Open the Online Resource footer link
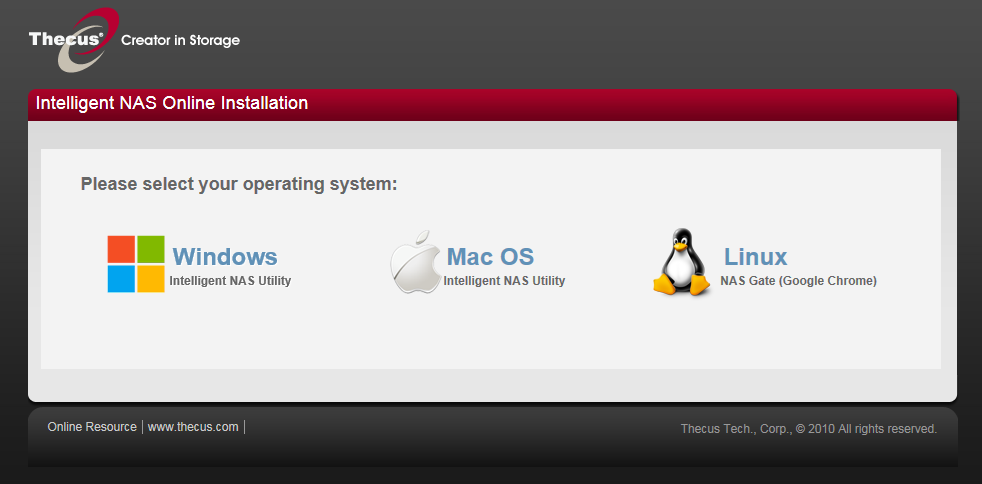Image resolution: width=982 pixels, height=484 pixels. [x=92, y=427]
